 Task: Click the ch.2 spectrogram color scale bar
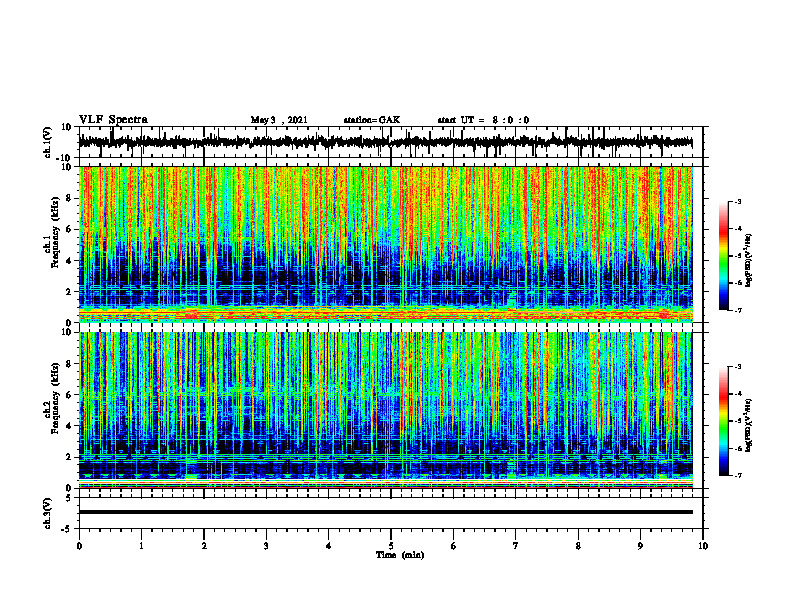tap(724, 421)
